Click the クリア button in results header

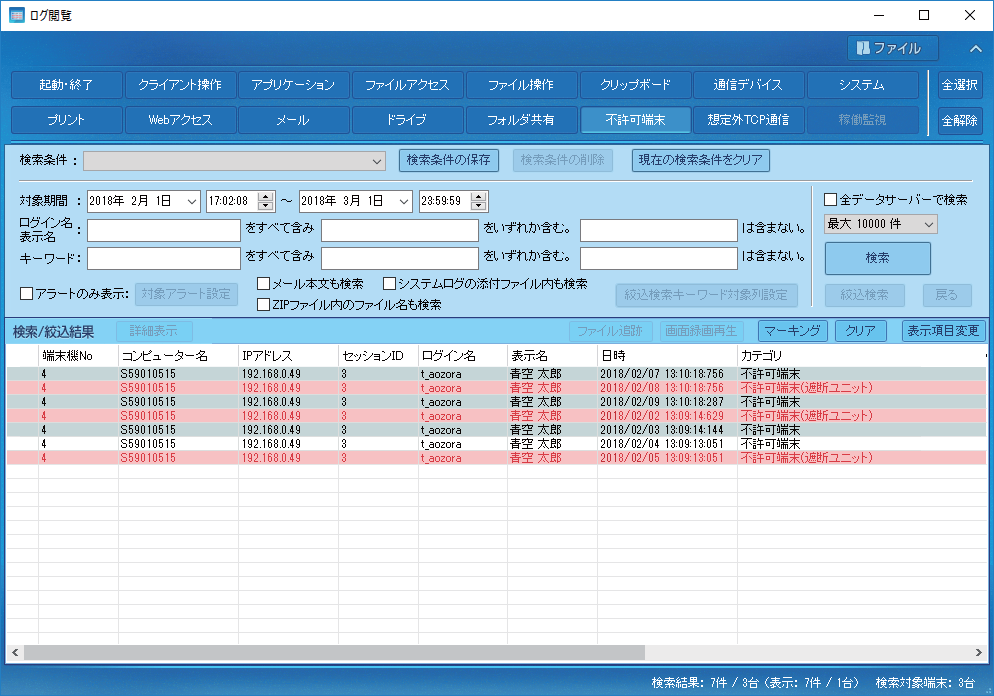point(860,331)
